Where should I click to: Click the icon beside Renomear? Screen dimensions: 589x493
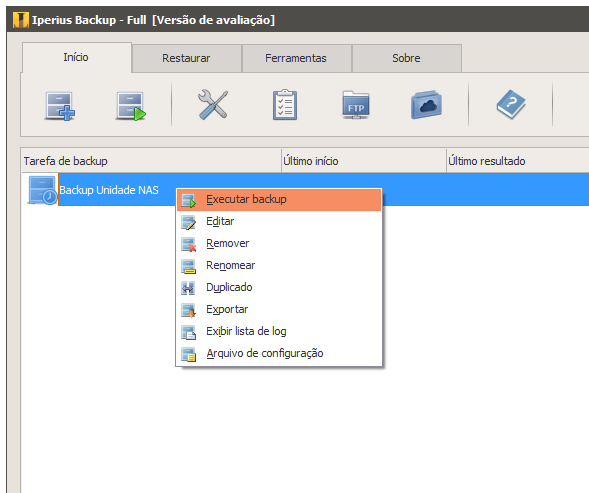188,266
